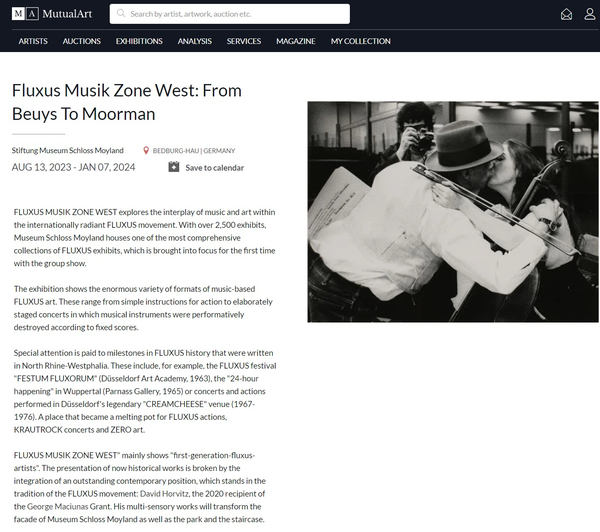
Task: Open the Auctions menu
Action: point(82,41)
